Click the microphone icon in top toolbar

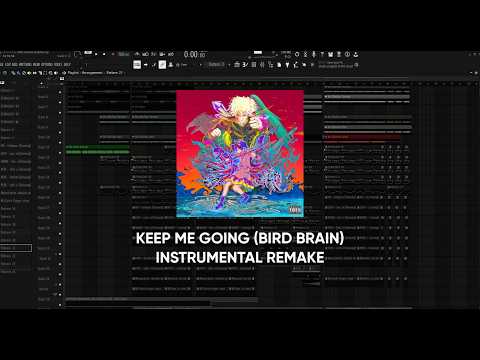click(314, 54)
